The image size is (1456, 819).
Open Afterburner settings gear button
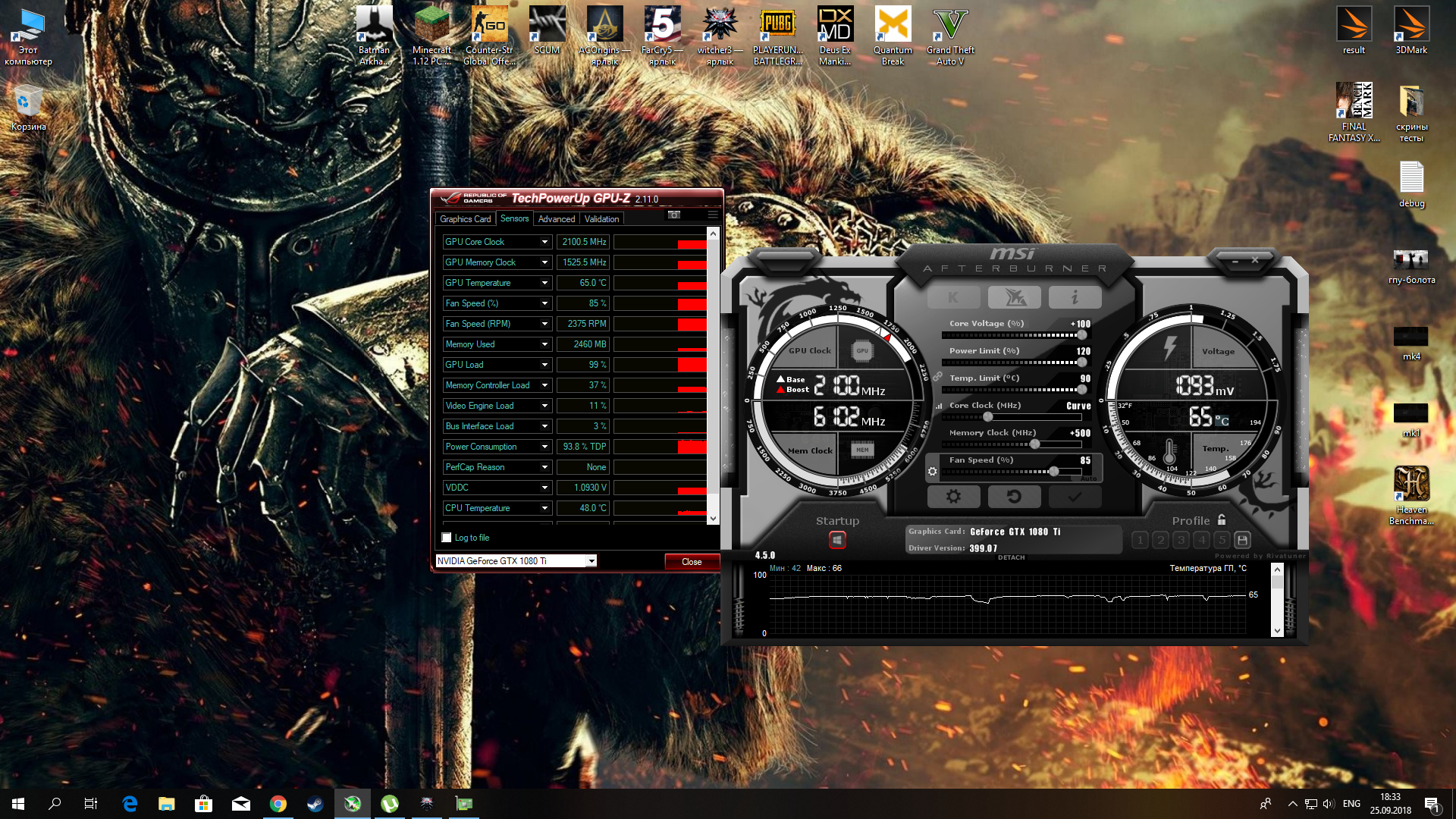(953, 497)
